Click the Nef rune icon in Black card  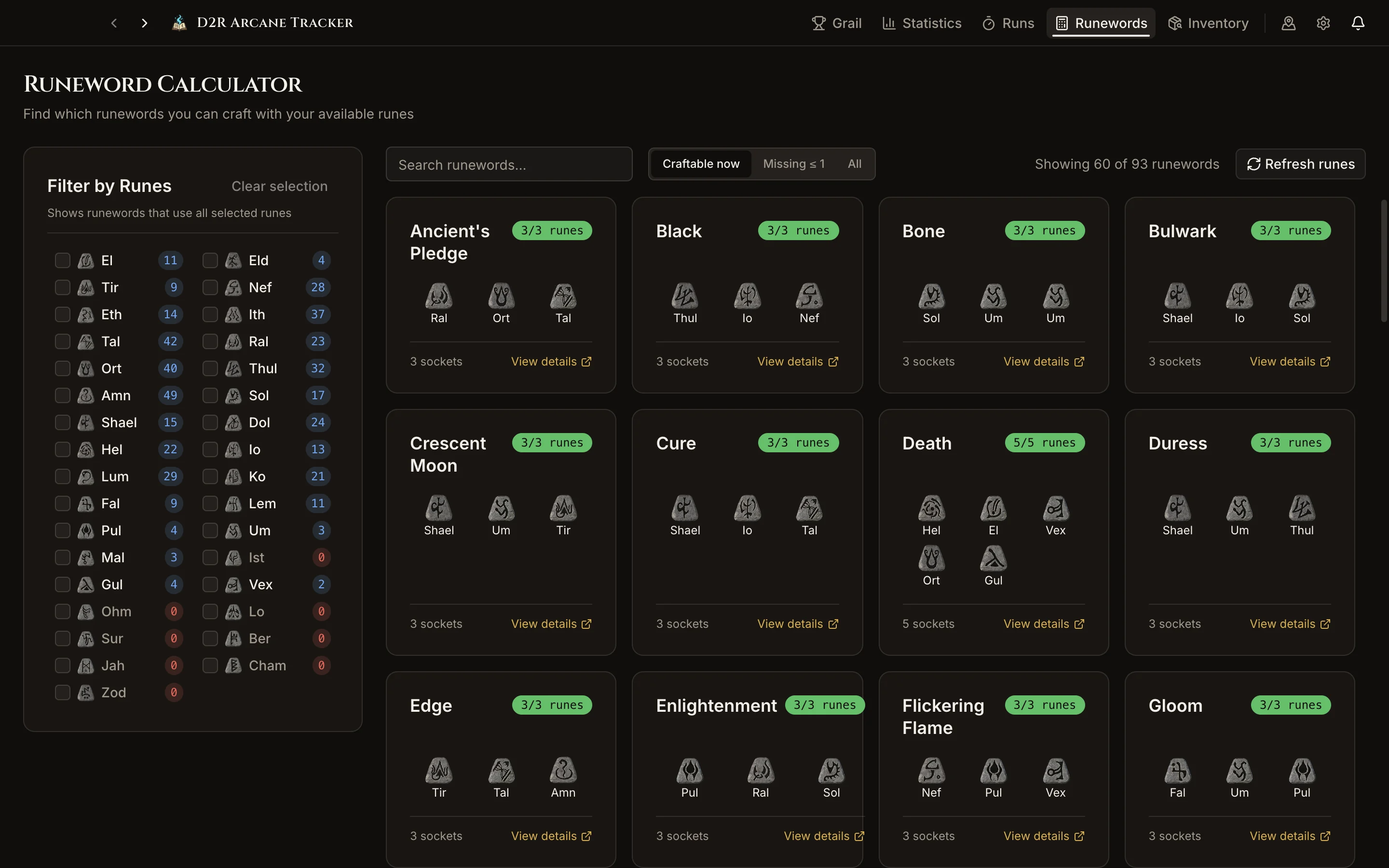809,296
